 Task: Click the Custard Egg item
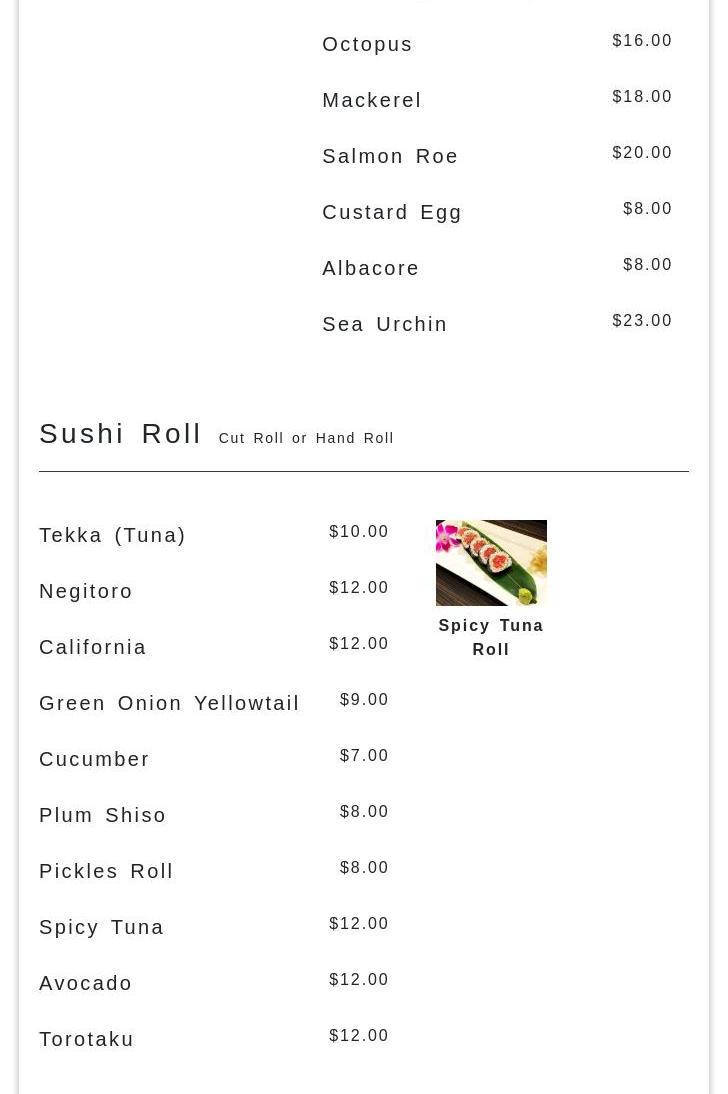(x=392, y=212)
